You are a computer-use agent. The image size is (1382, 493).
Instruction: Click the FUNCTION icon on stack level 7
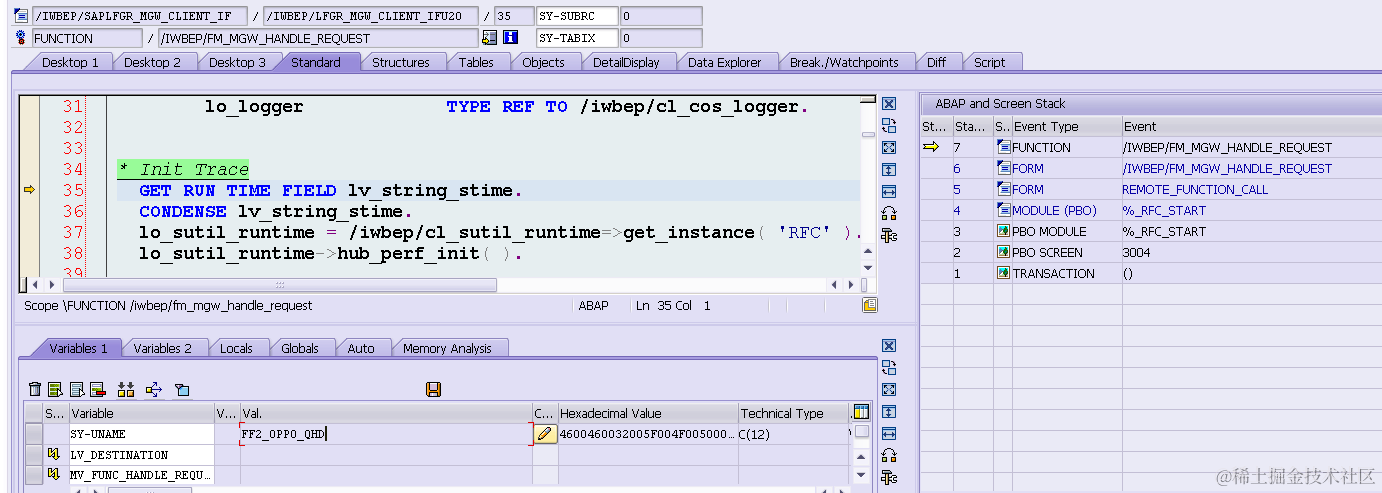1003,147
